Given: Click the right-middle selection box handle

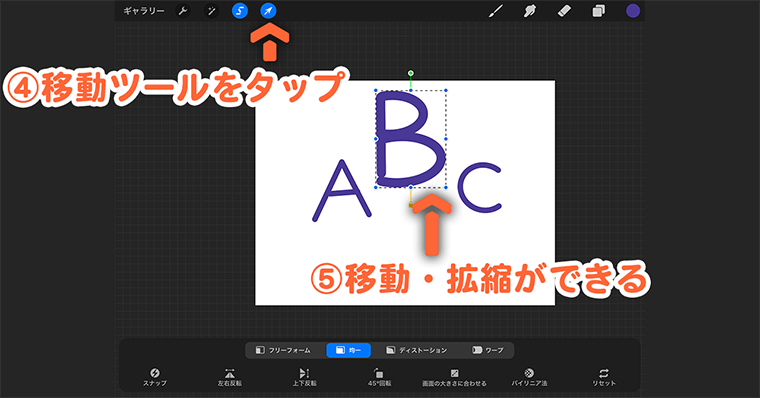Looking at the screenshot, I should pyautogui.click(x=446, y=139).
